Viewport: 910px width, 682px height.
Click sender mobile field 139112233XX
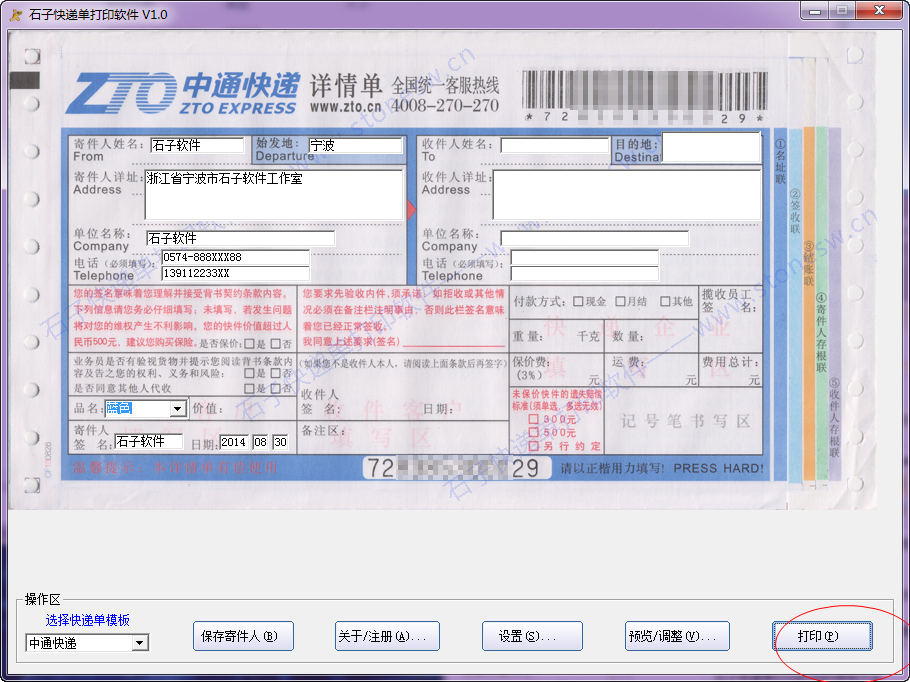click(235, 273)
